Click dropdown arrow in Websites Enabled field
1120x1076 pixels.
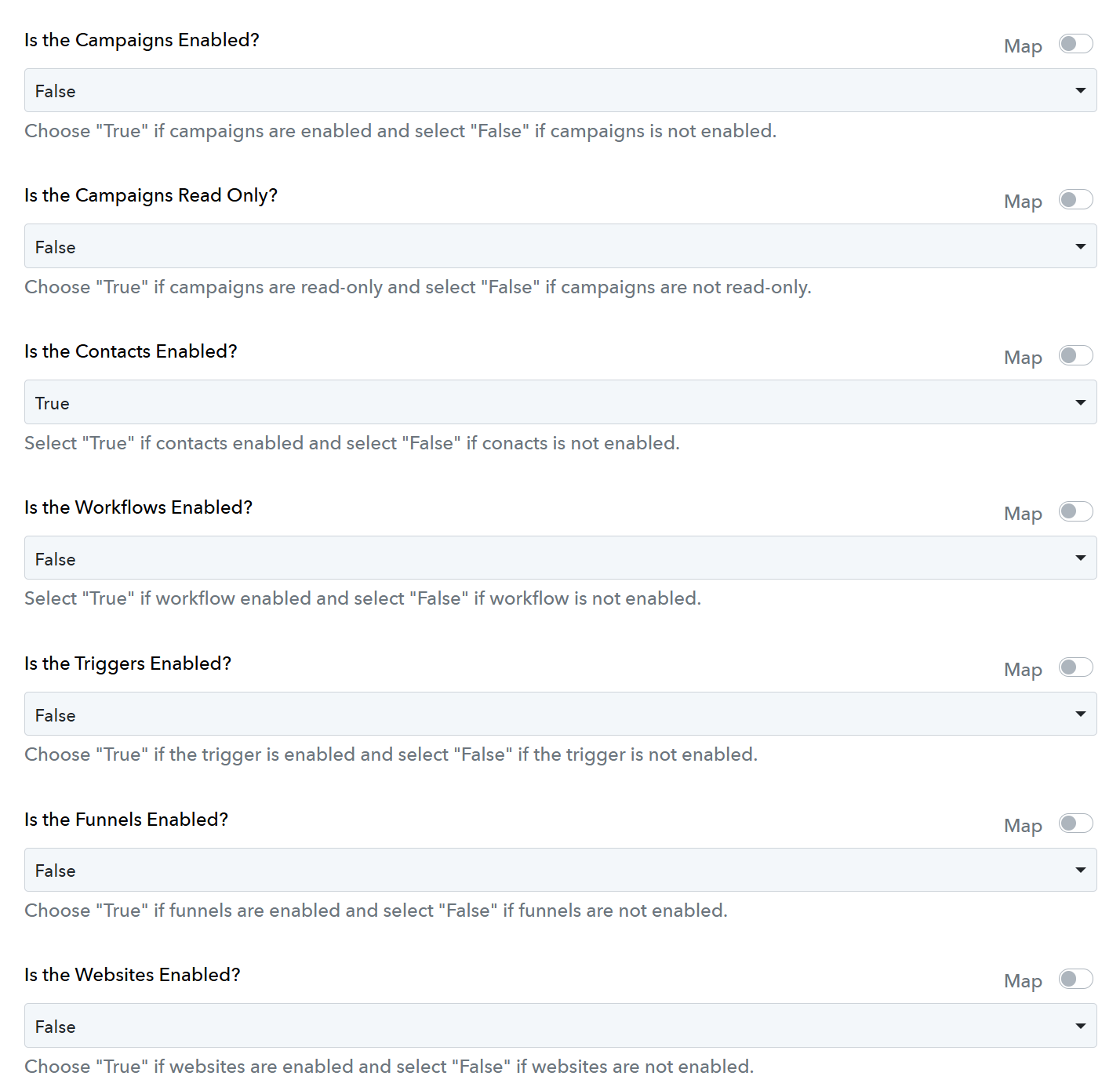click(x=1080, y=1026)
